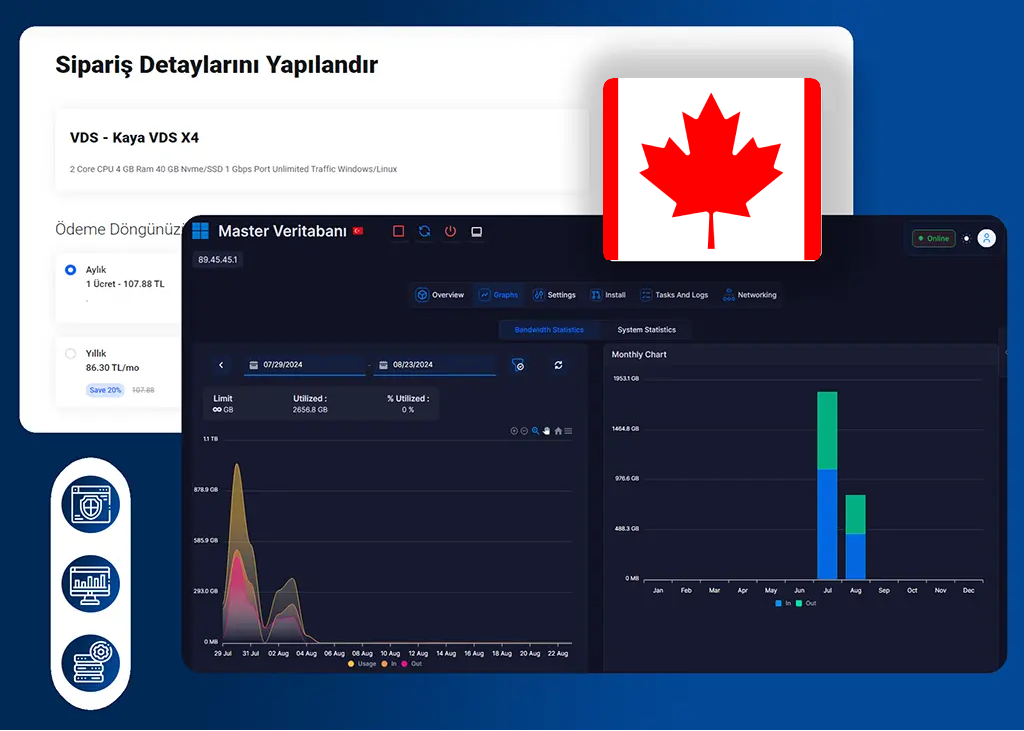Click the Online status button

tap(933, 238)
